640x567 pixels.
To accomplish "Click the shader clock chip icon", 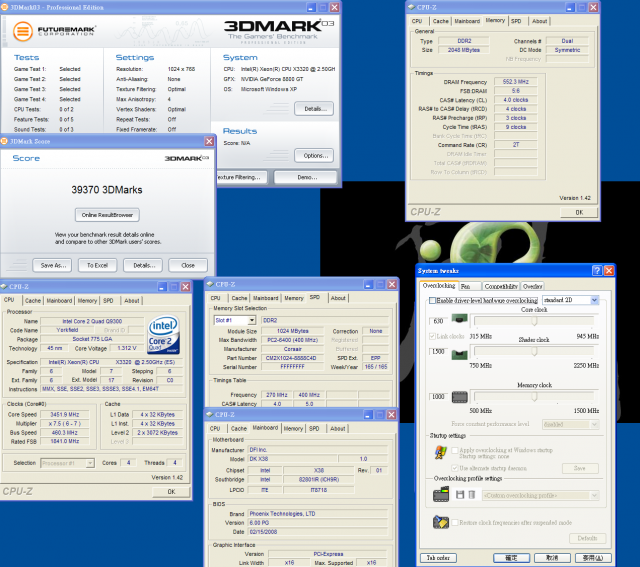I will pyautogui.click(x=460, y=354).
